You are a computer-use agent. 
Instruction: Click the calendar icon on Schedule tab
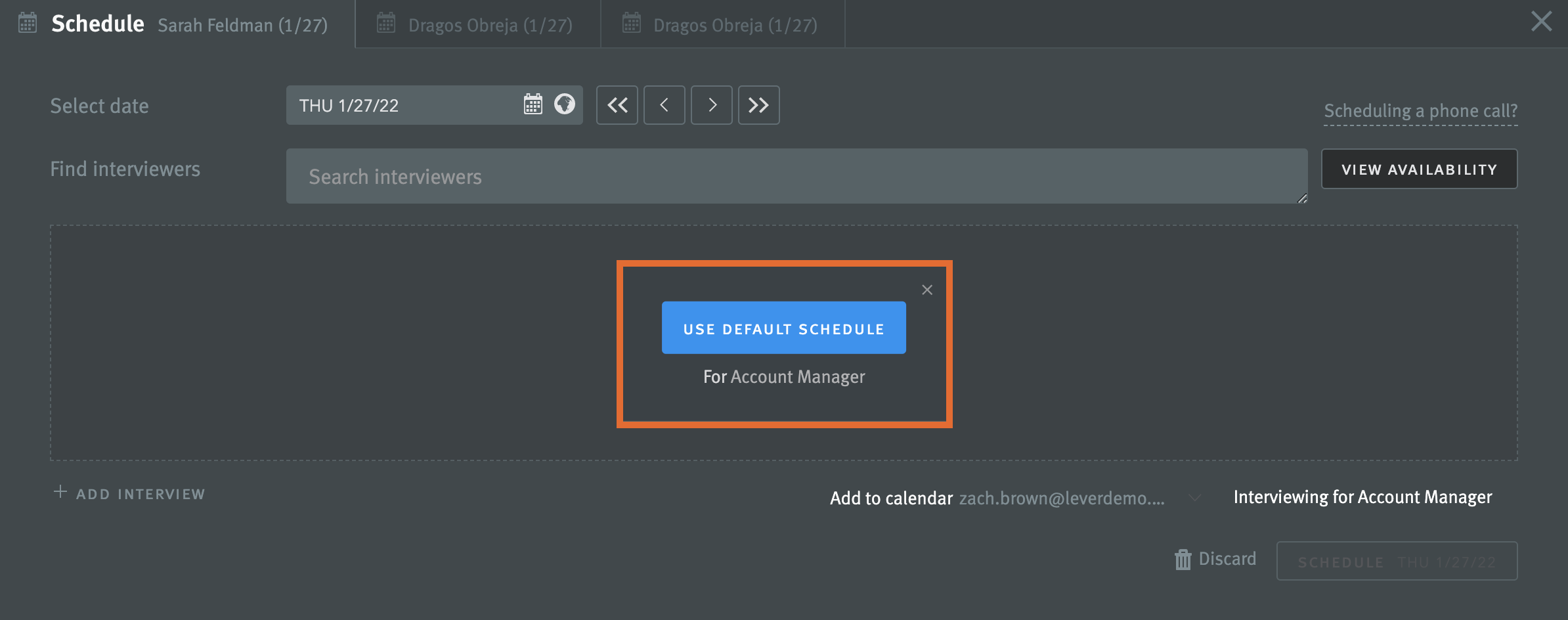[x=26, y=22]
